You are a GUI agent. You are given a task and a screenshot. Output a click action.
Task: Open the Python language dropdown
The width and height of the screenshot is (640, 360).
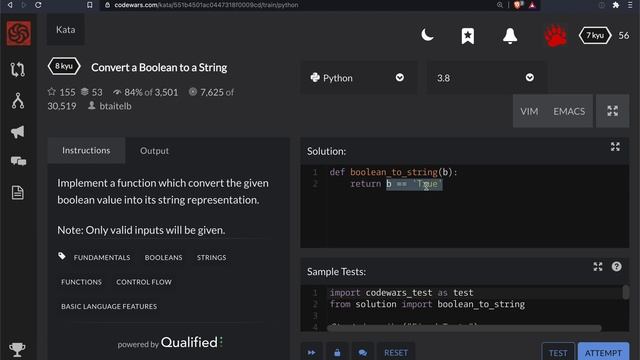pyautogui.click(x=359, y=78)
